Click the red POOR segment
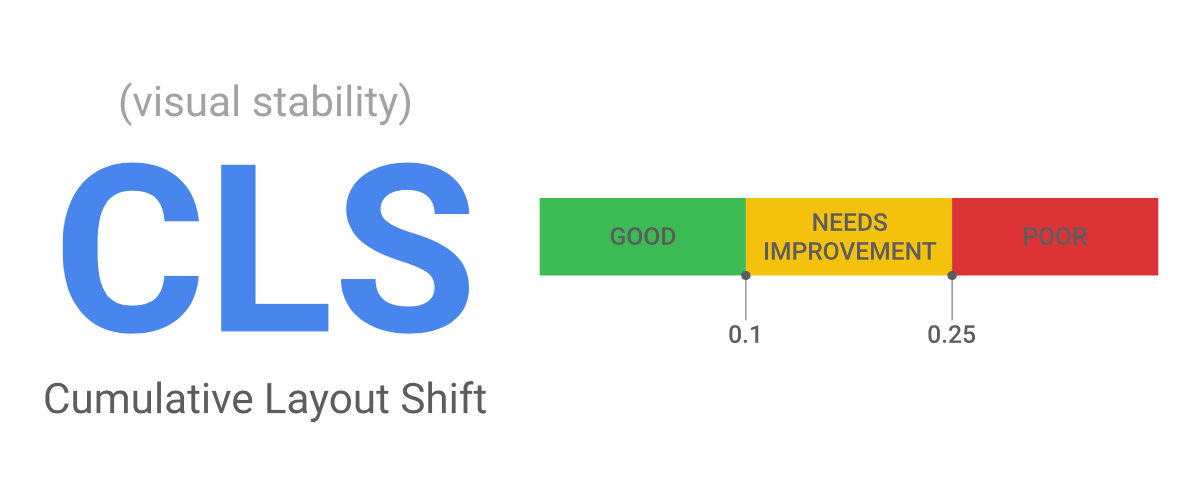The image size is (1200, 500). [x=1055, y=237]
